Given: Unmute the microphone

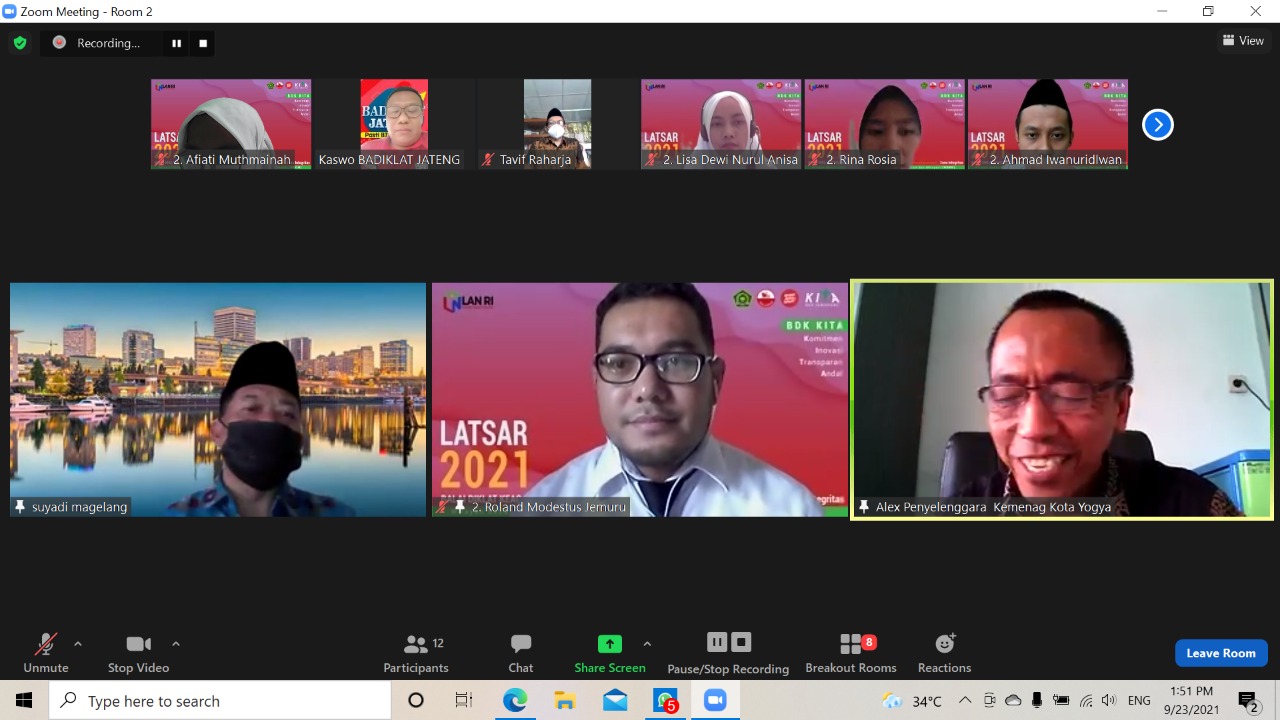Looking at the screenshot, I should (x=46, y=653).
